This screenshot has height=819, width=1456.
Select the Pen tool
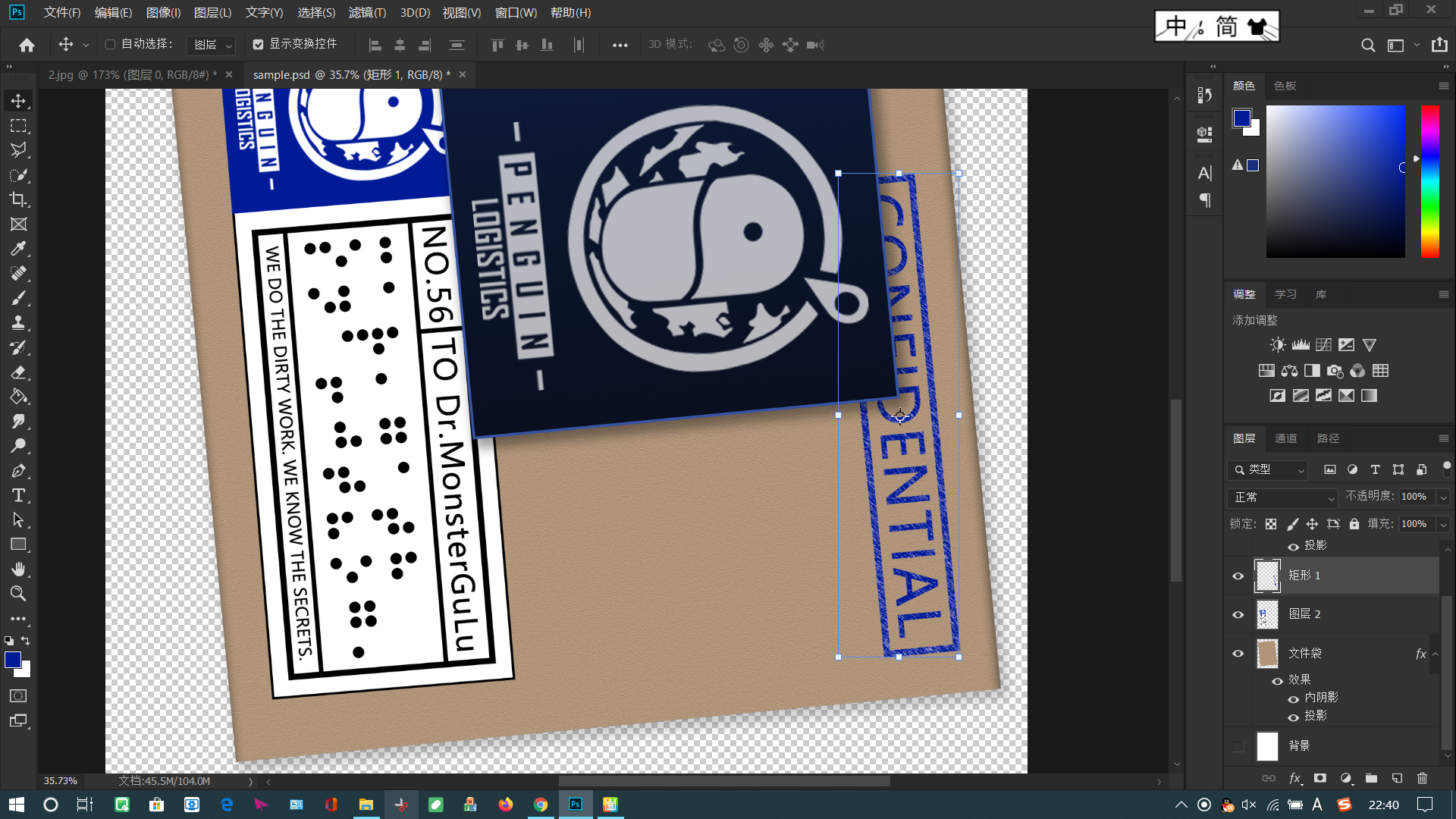tap(18, 471)
